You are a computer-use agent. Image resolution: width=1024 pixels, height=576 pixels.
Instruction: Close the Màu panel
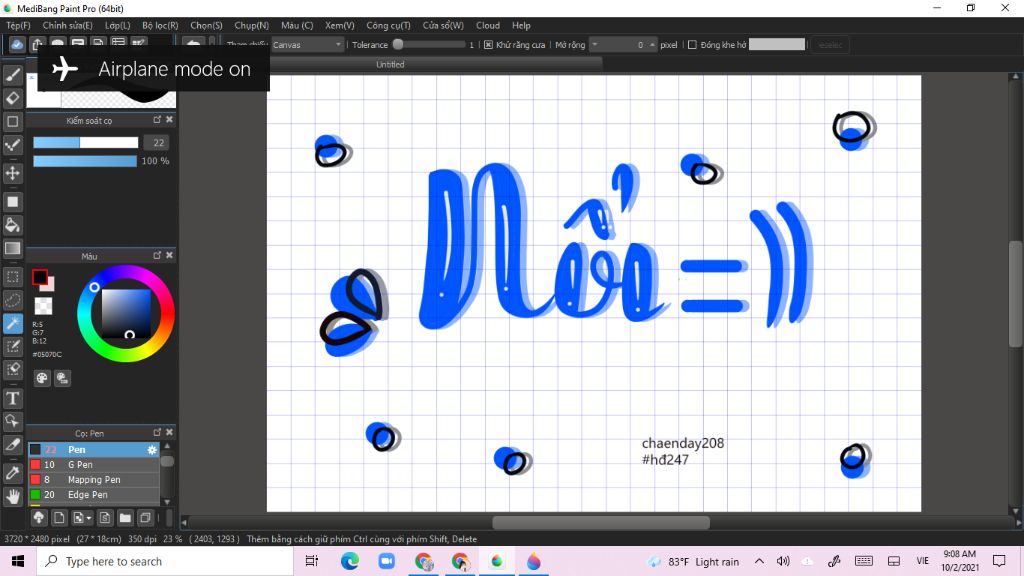[170, 255]
